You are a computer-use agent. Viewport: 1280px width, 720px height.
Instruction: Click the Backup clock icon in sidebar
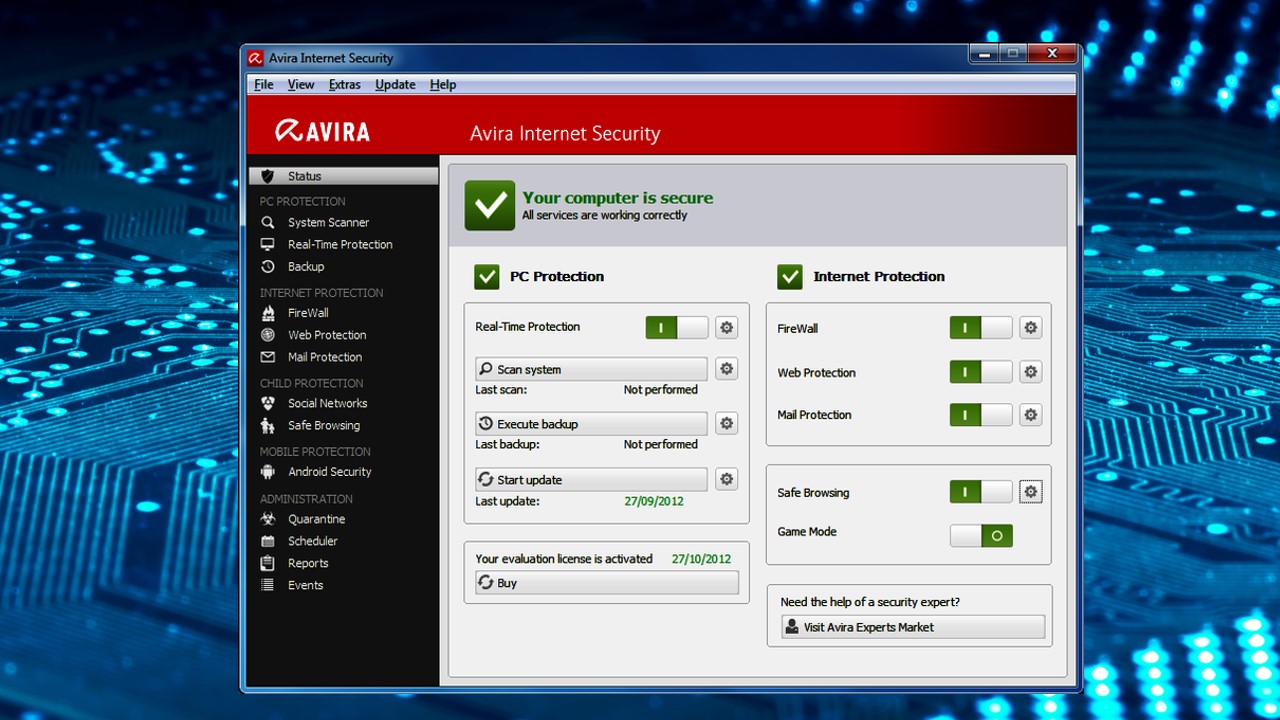pyautogui.click(x=267, y=267)
